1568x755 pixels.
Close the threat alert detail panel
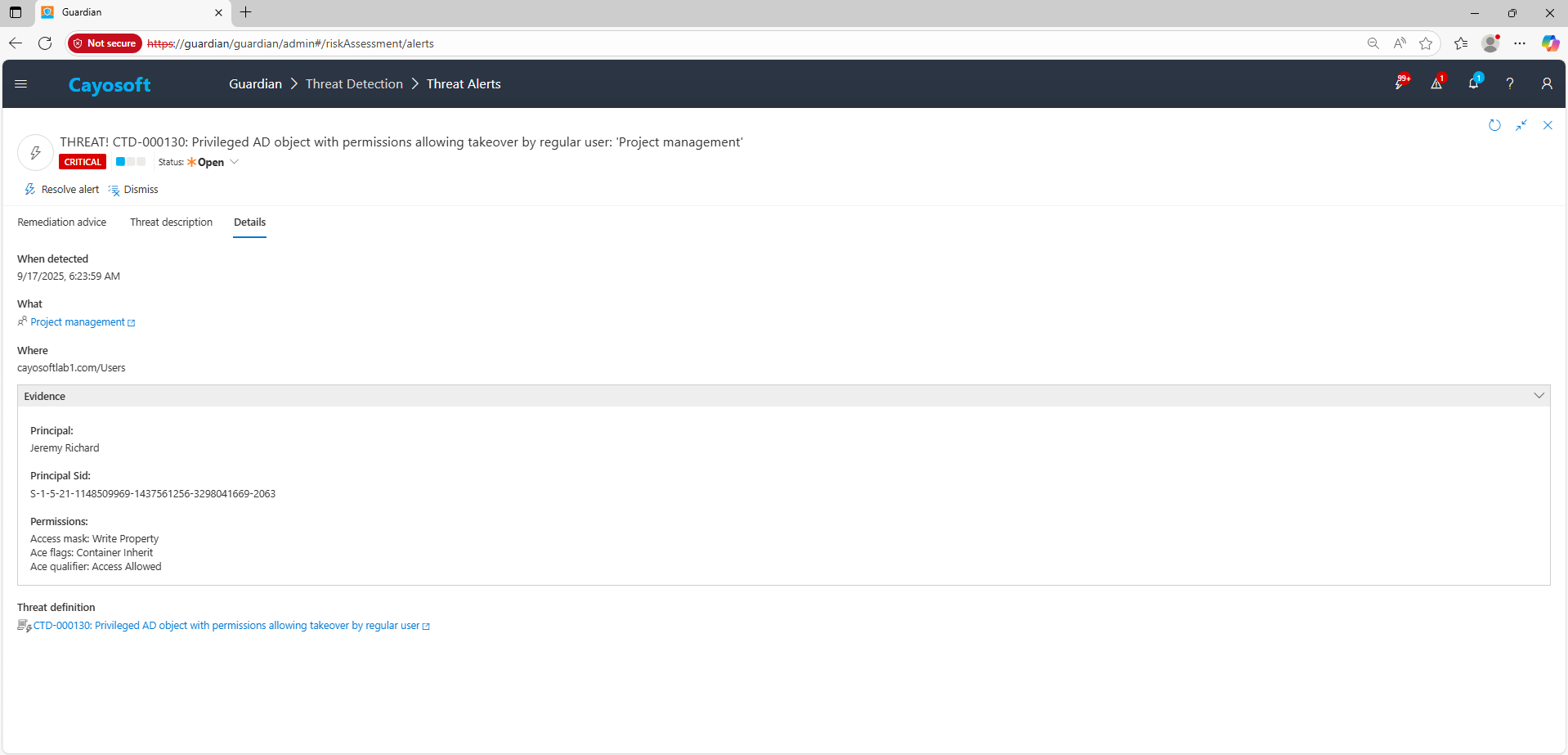pos(1548,125)
